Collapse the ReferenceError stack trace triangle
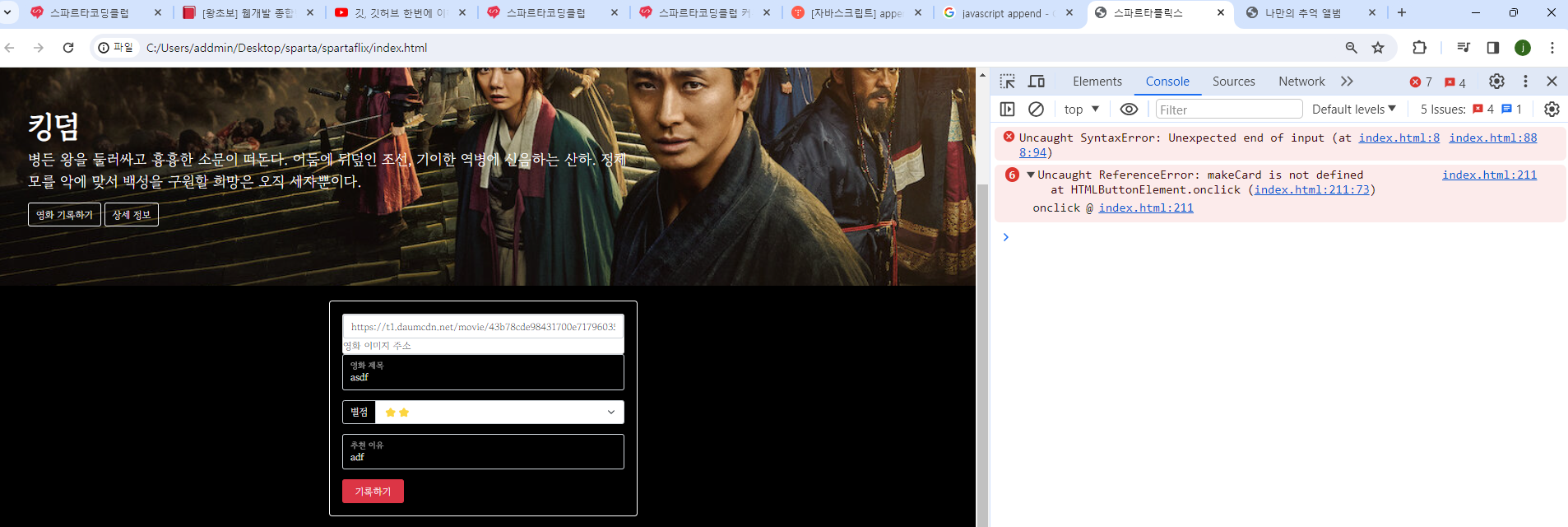Image resolution: width=1568 pixels, height=527 pixels. click(x=1030, y=175)
